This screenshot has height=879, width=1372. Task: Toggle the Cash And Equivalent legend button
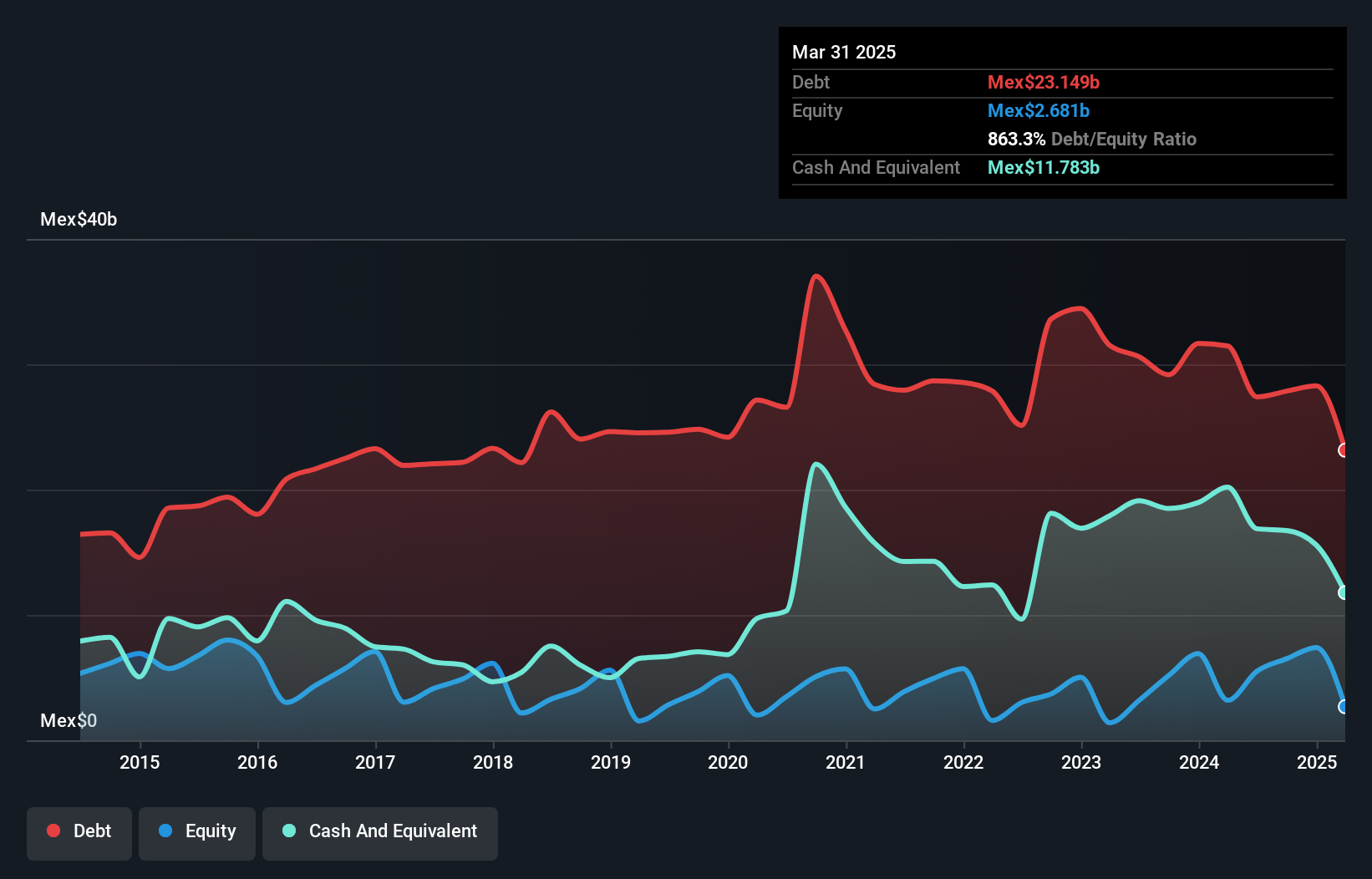380,833
